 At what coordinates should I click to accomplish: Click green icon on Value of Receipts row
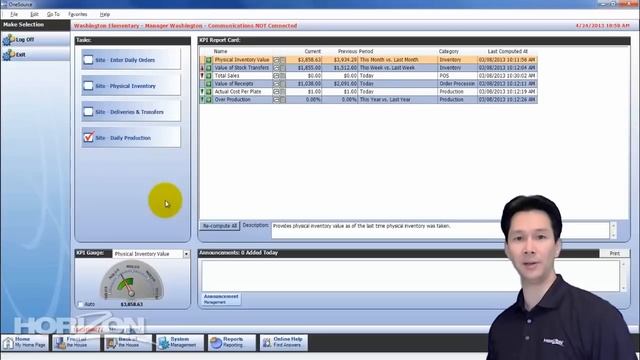209,84
